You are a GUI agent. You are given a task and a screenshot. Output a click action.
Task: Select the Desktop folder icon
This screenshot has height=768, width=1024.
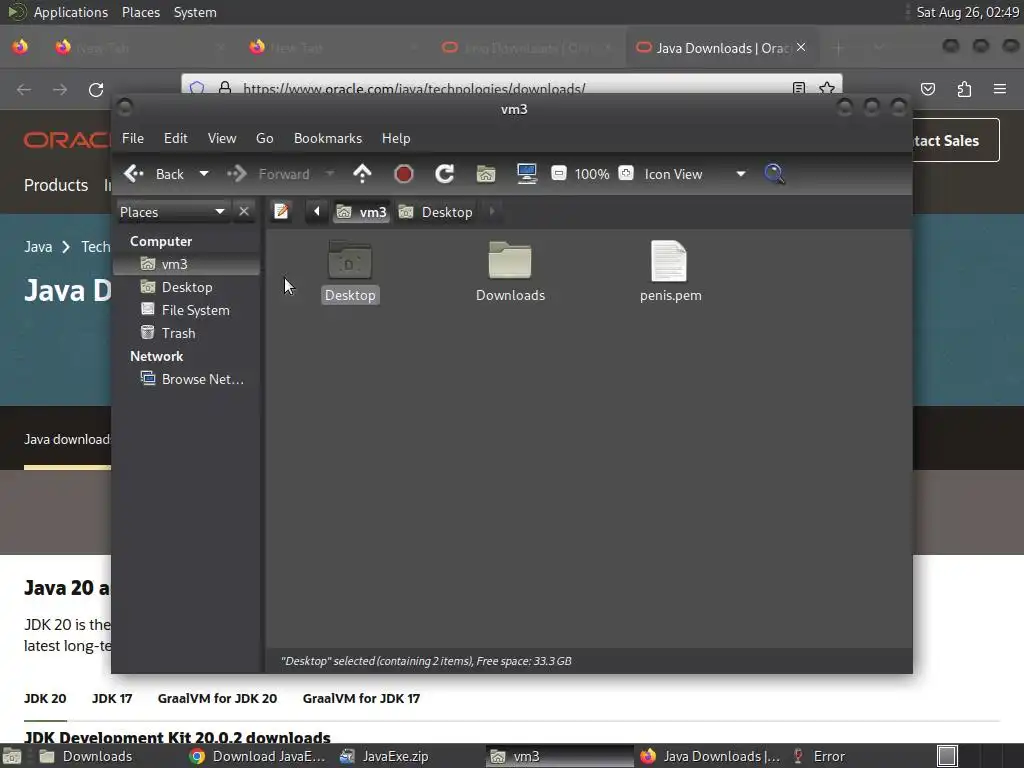pyautogui.click(x=349, y=261)
